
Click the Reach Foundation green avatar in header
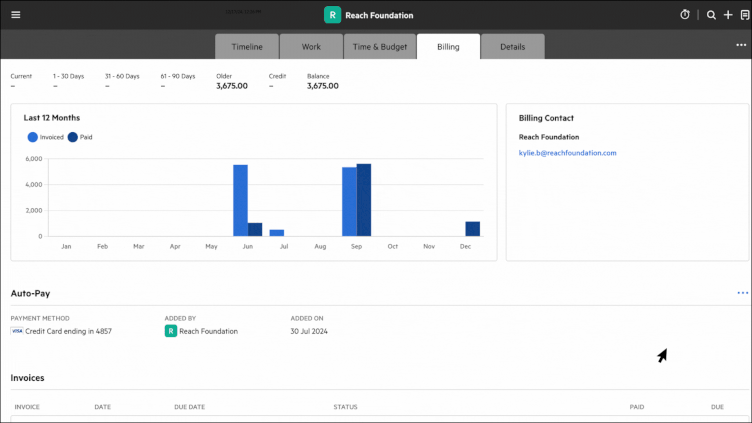pos(332,15)
